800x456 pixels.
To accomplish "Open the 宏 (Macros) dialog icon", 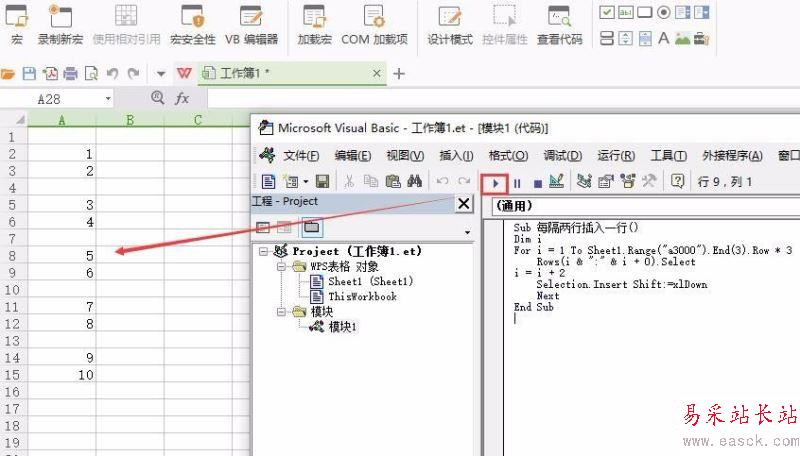I will (x=16, y=24).
